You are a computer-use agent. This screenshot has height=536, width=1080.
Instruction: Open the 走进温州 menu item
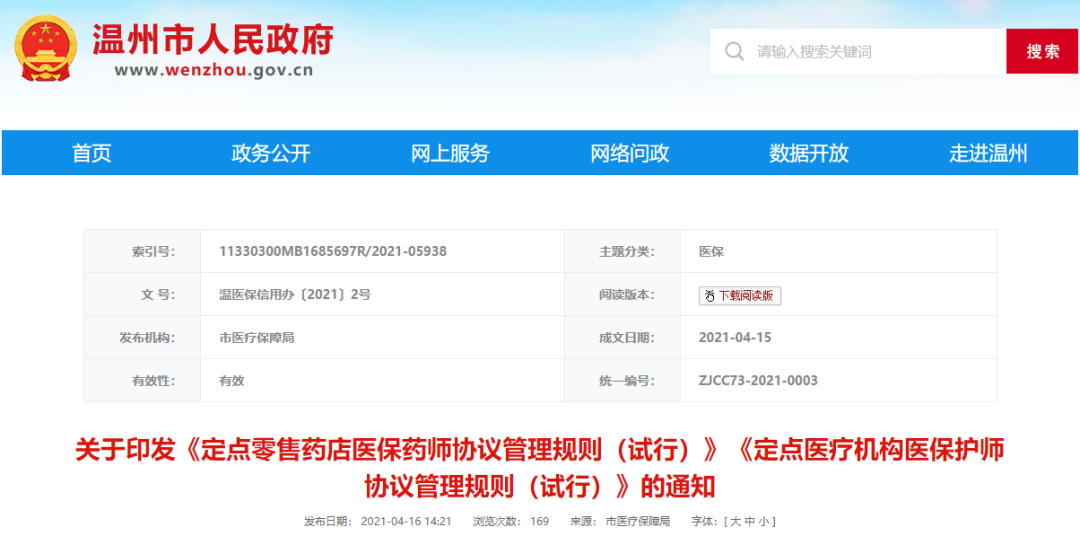point(988,153)
